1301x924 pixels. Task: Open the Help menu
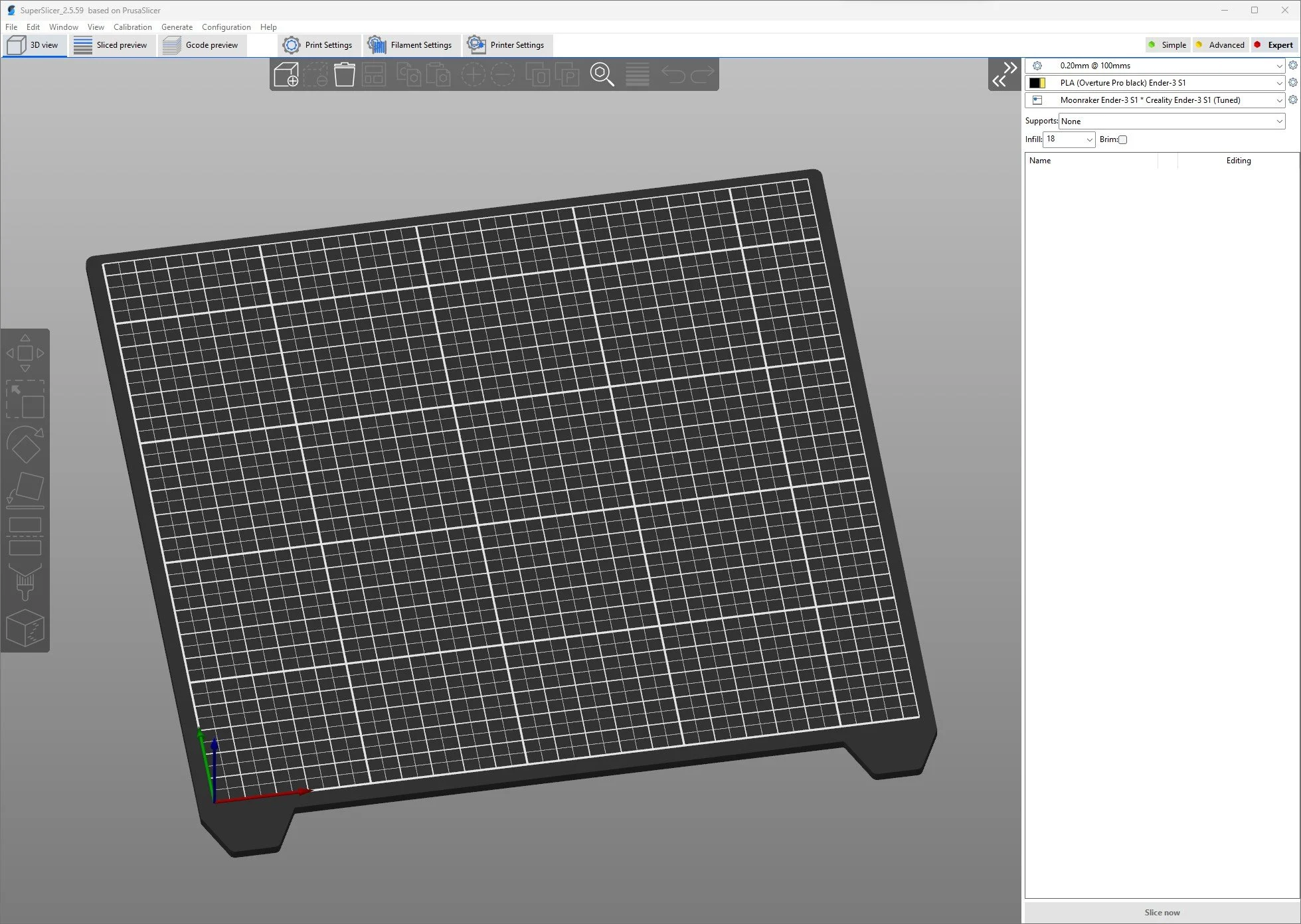pos(268,27)
